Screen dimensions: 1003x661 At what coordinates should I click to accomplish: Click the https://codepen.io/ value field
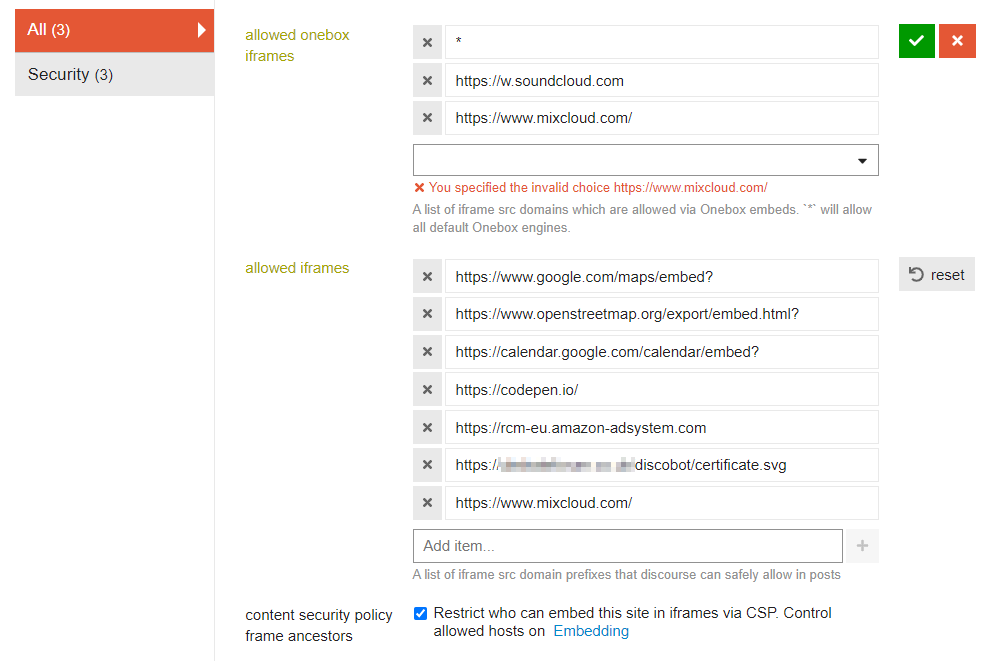[x=661, y=390]
